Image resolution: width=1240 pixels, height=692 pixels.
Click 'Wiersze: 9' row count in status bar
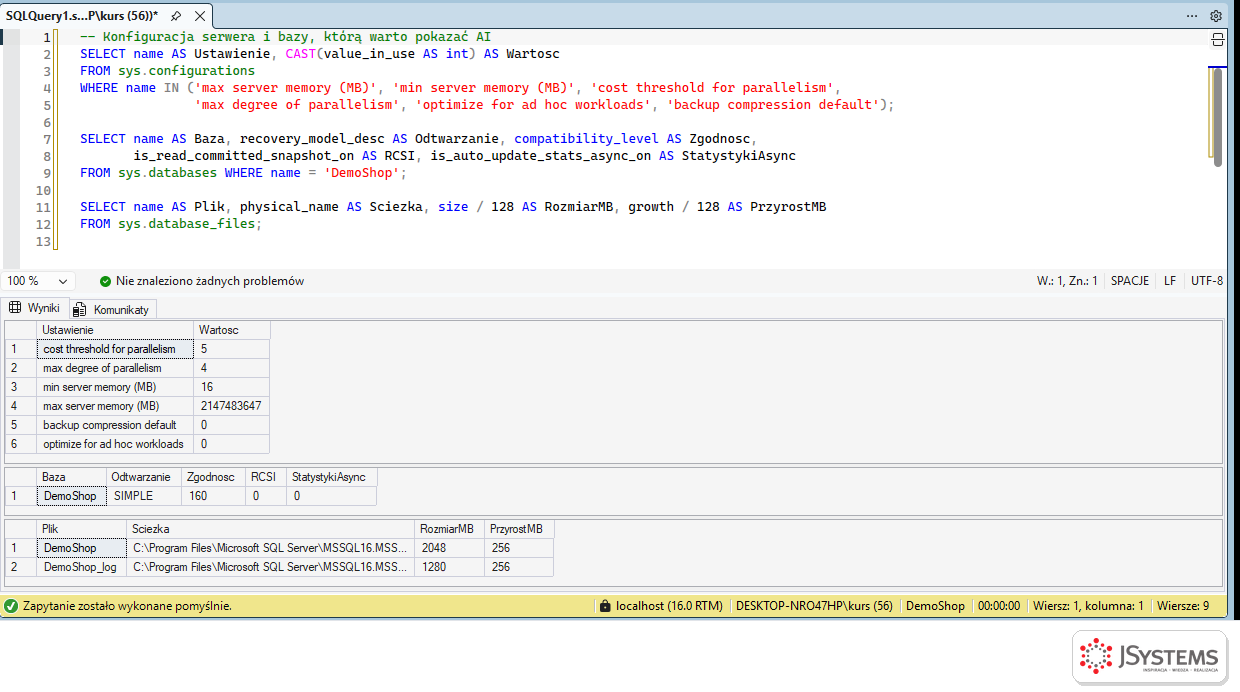pos(1183,606)
